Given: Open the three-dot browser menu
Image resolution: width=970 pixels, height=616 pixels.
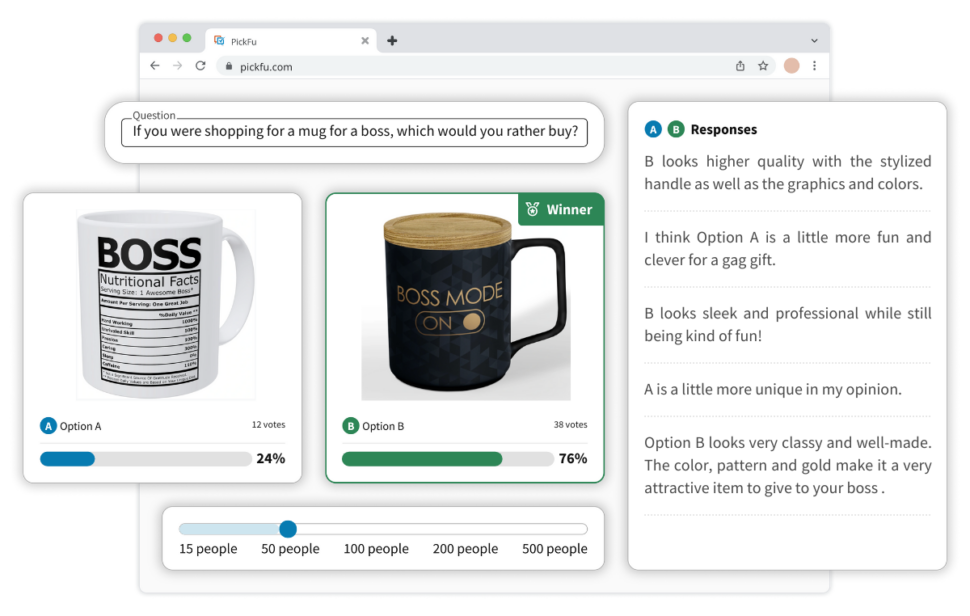Looking at the screenshot, I should [814, 66].
